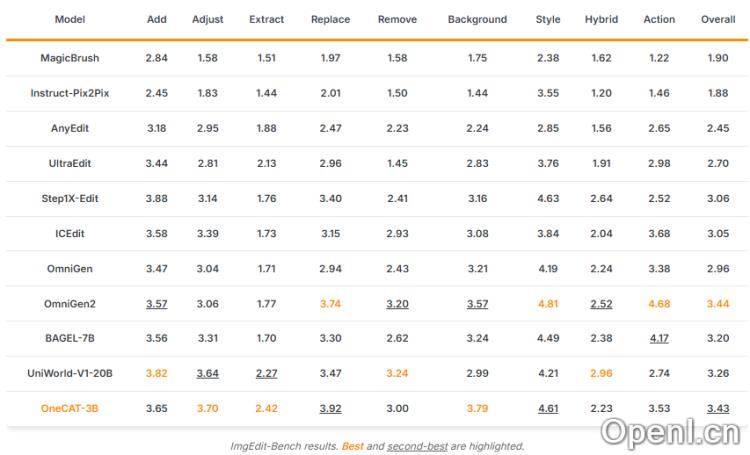
Task: Select the Hybrid column header
Action: [602, 20]
